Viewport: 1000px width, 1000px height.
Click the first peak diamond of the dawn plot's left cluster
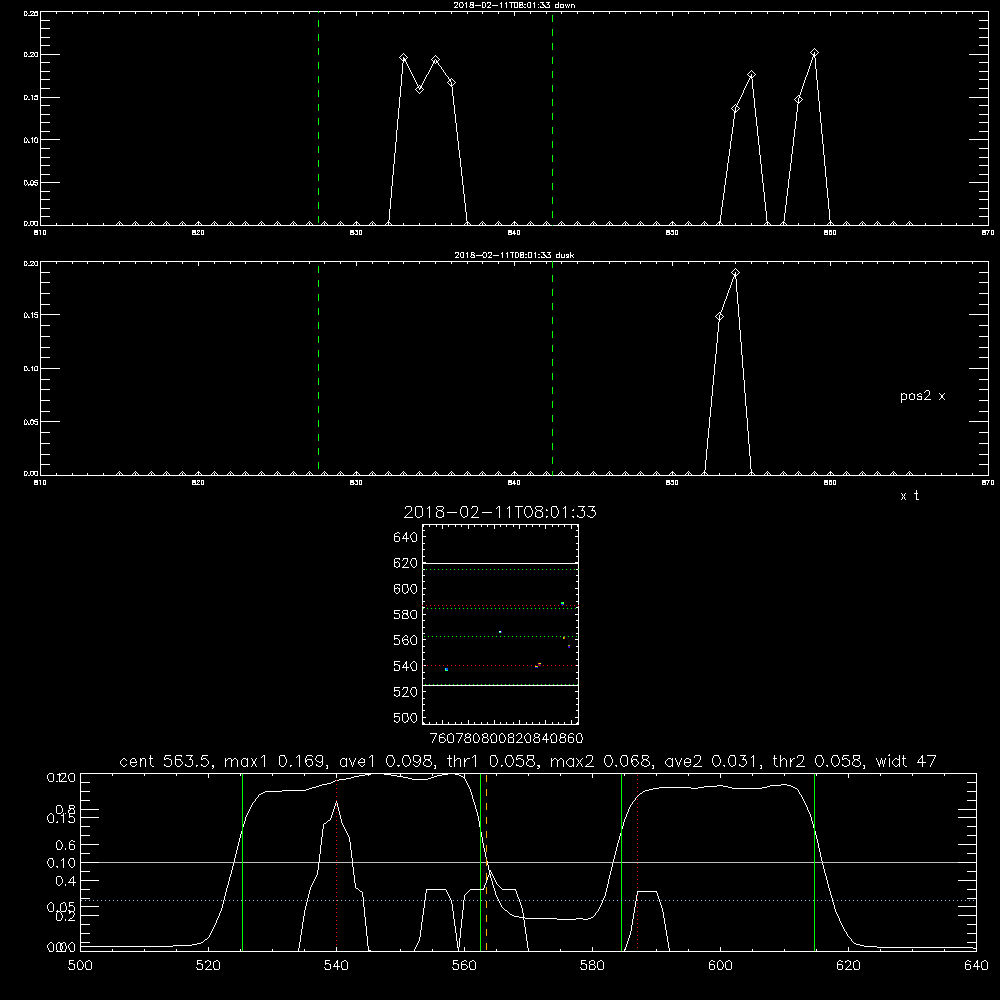[x=403, y=58]
